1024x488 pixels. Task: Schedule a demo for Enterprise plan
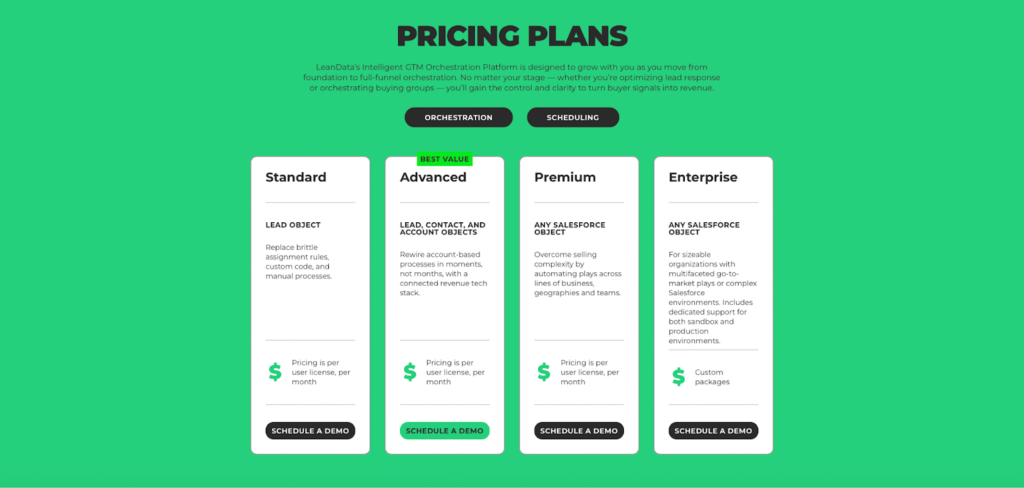pyautogui.click(x=713, y=431)
